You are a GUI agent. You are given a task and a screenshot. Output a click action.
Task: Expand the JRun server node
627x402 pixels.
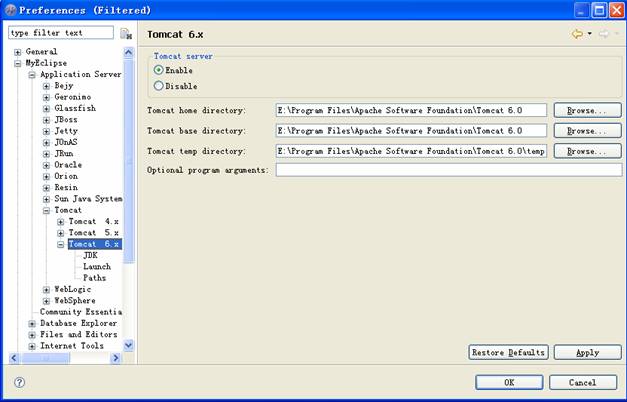tap(46, 154)
